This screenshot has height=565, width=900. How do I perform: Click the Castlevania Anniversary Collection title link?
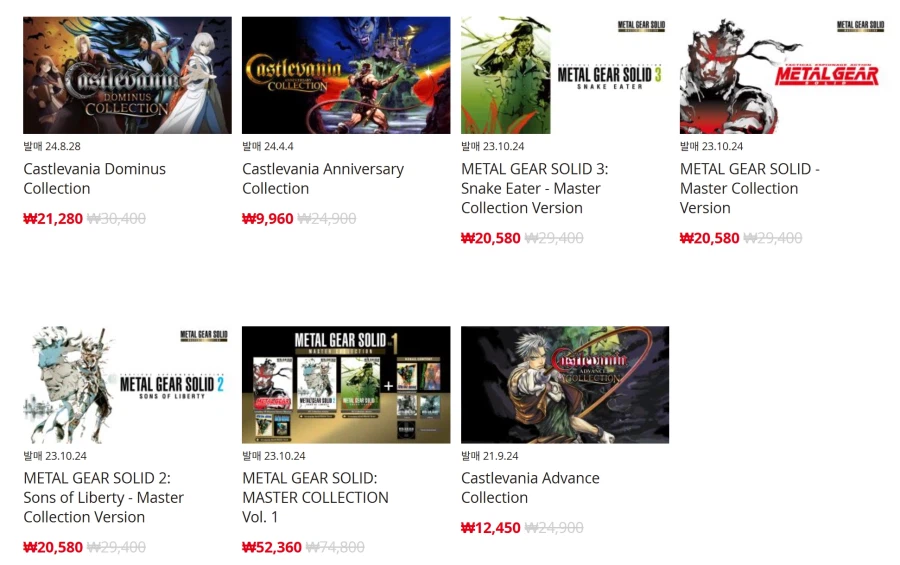tap(323, 179)
